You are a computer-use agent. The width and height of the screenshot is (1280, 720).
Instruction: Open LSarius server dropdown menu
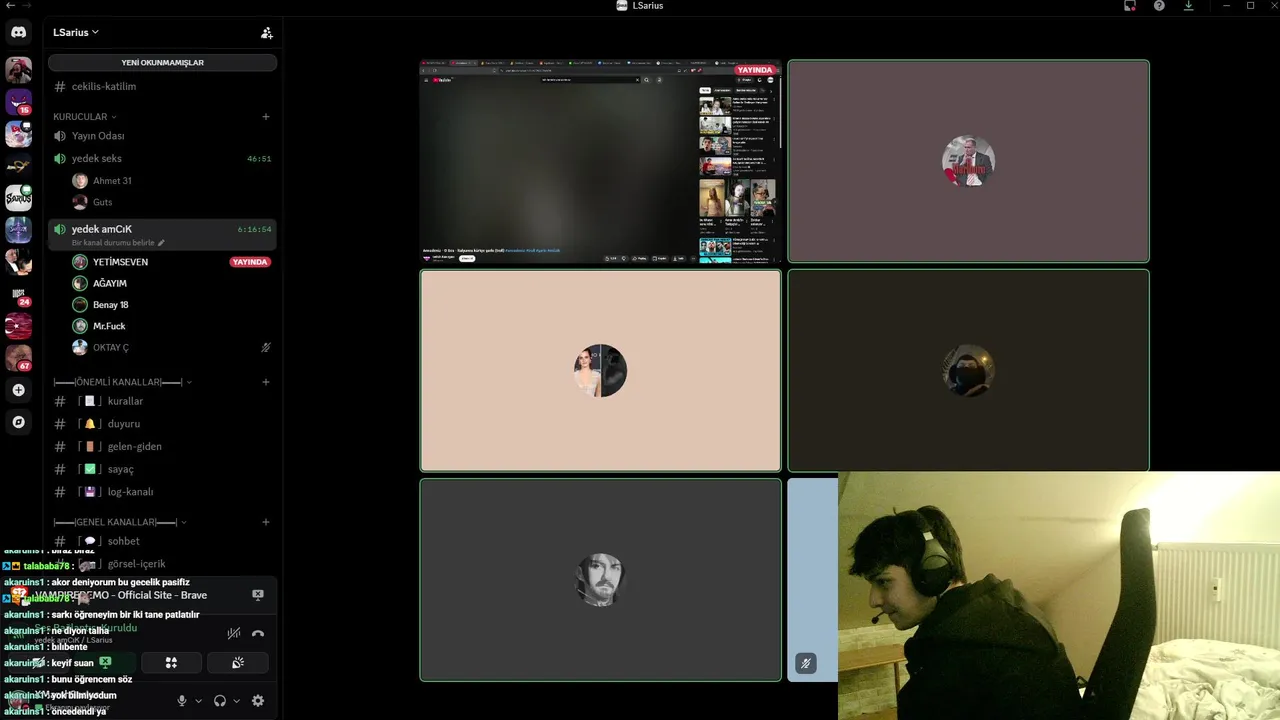click(76, 32)
